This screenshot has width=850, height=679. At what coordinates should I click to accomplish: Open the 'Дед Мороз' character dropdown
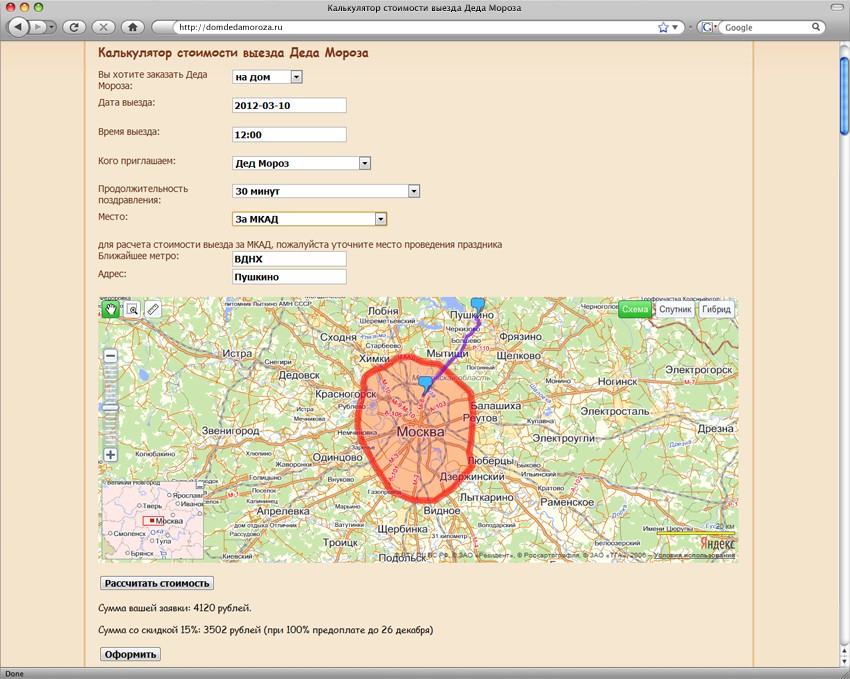(301, 163)
